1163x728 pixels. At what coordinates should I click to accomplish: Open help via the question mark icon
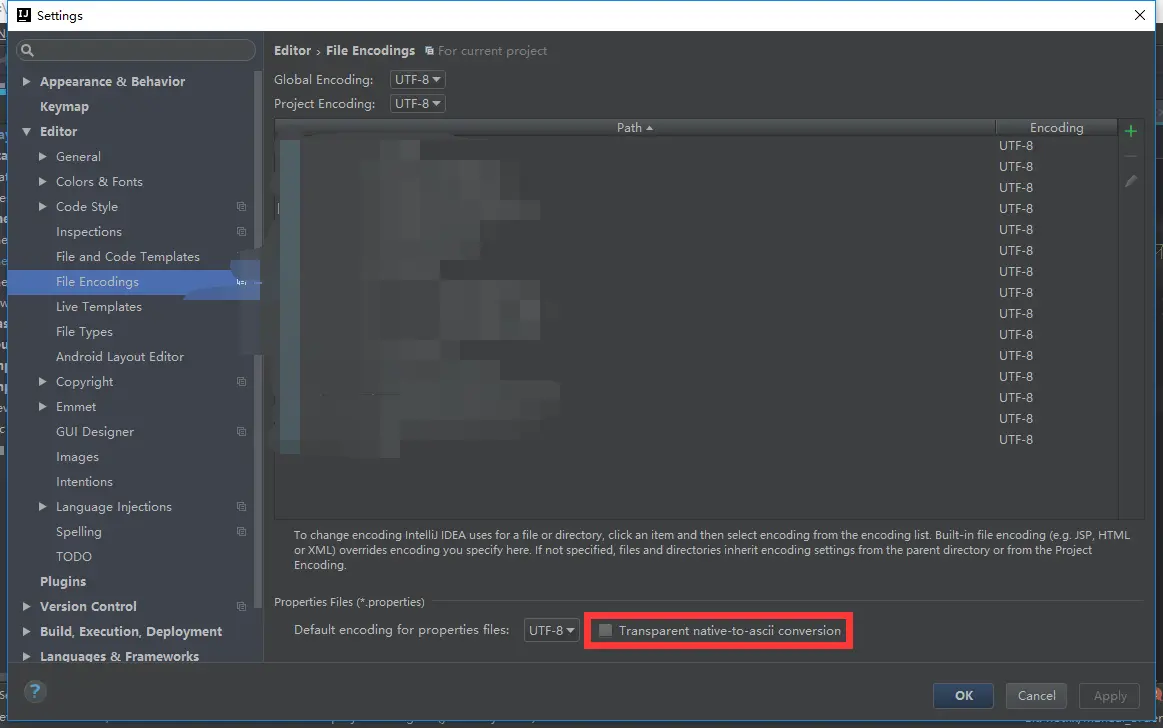(35, 691)
